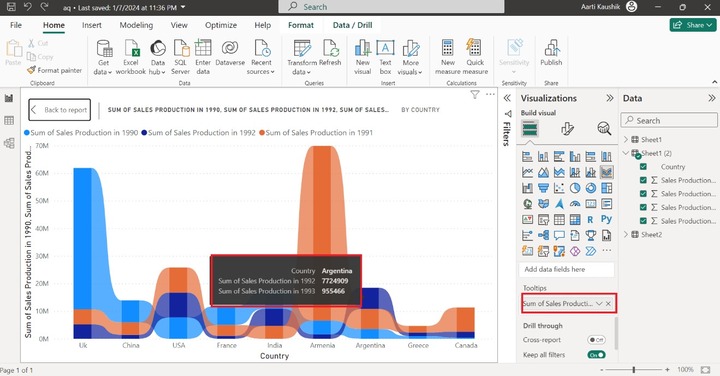720x376 pixels.
Task: Open the Recent sources dropdown
Action: point(261,57)
